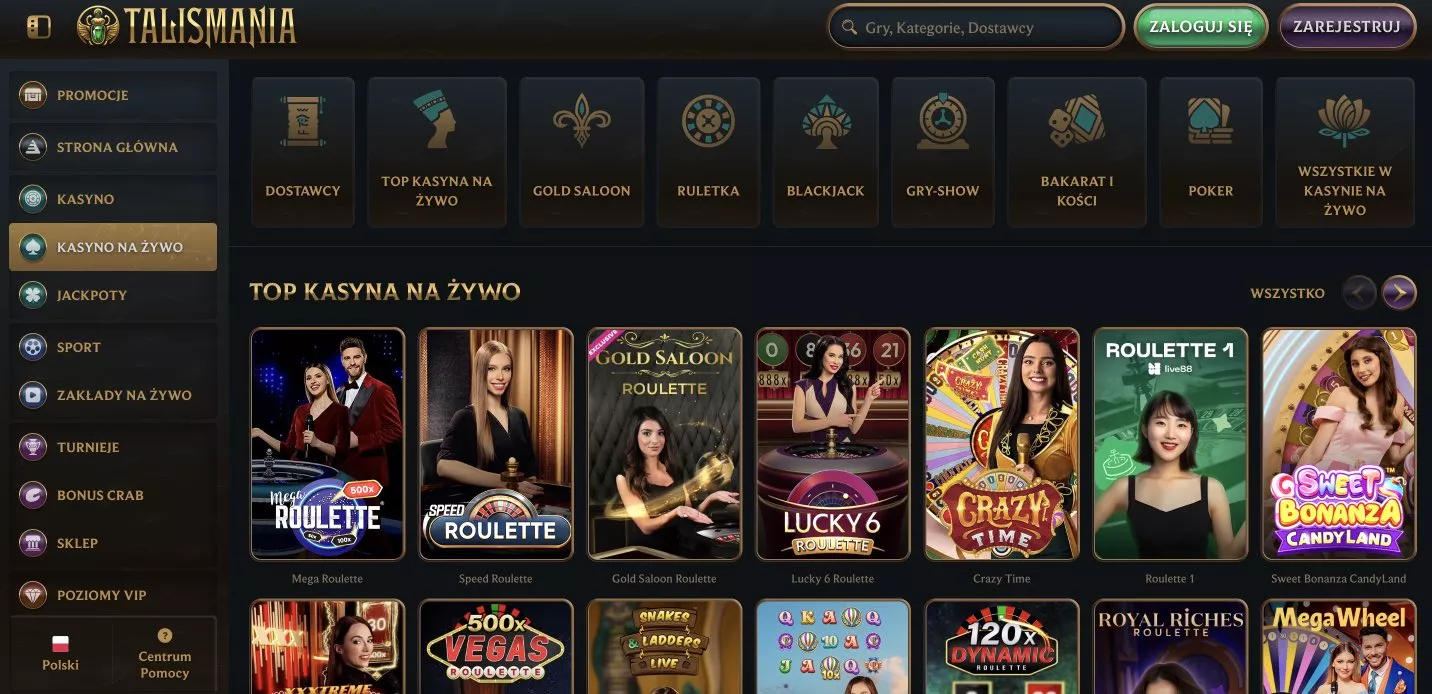Toggle the sidebar collapse icon beside the logo
This screenshot has height=694, width=1432.
[39, 26]
